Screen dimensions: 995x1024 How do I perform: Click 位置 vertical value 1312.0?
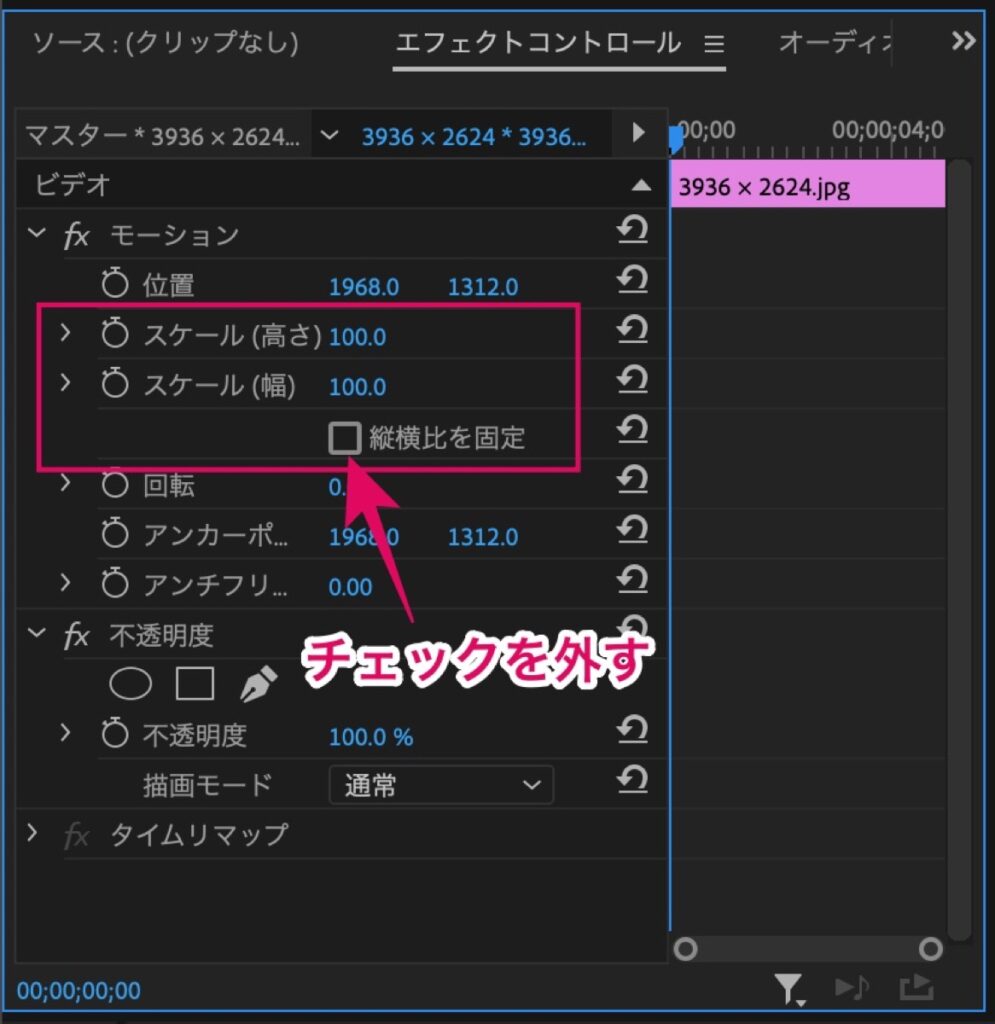coord(482,287)
